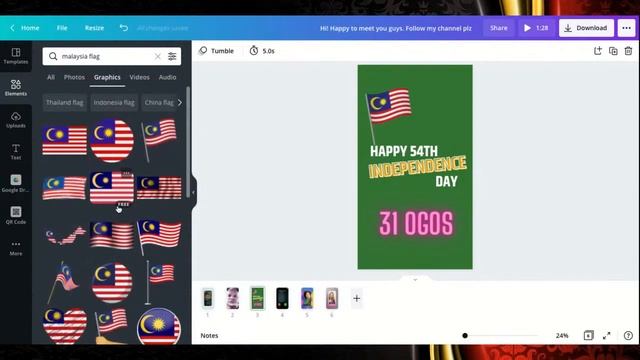Open the Elements sidebar panel

16,88
